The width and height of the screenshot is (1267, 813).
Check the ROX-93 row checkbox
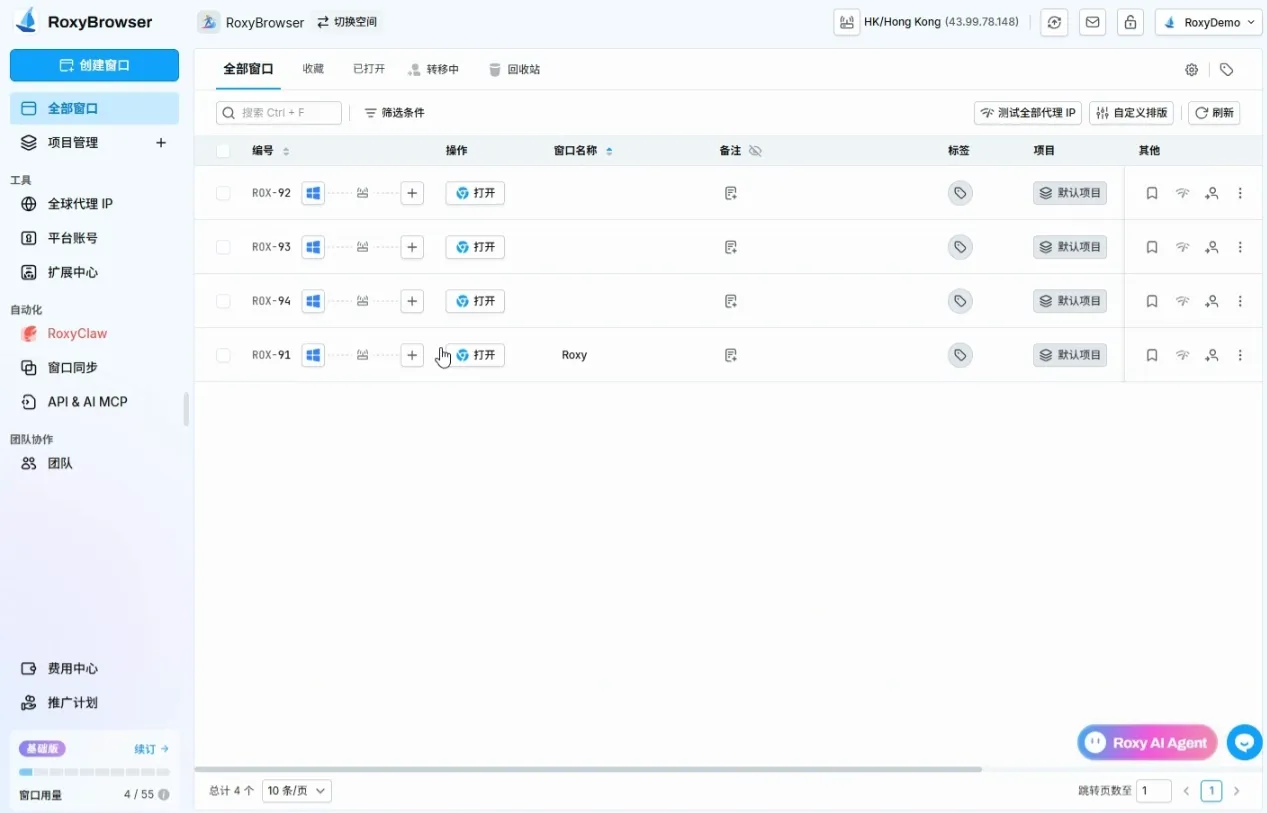(223, 247)
